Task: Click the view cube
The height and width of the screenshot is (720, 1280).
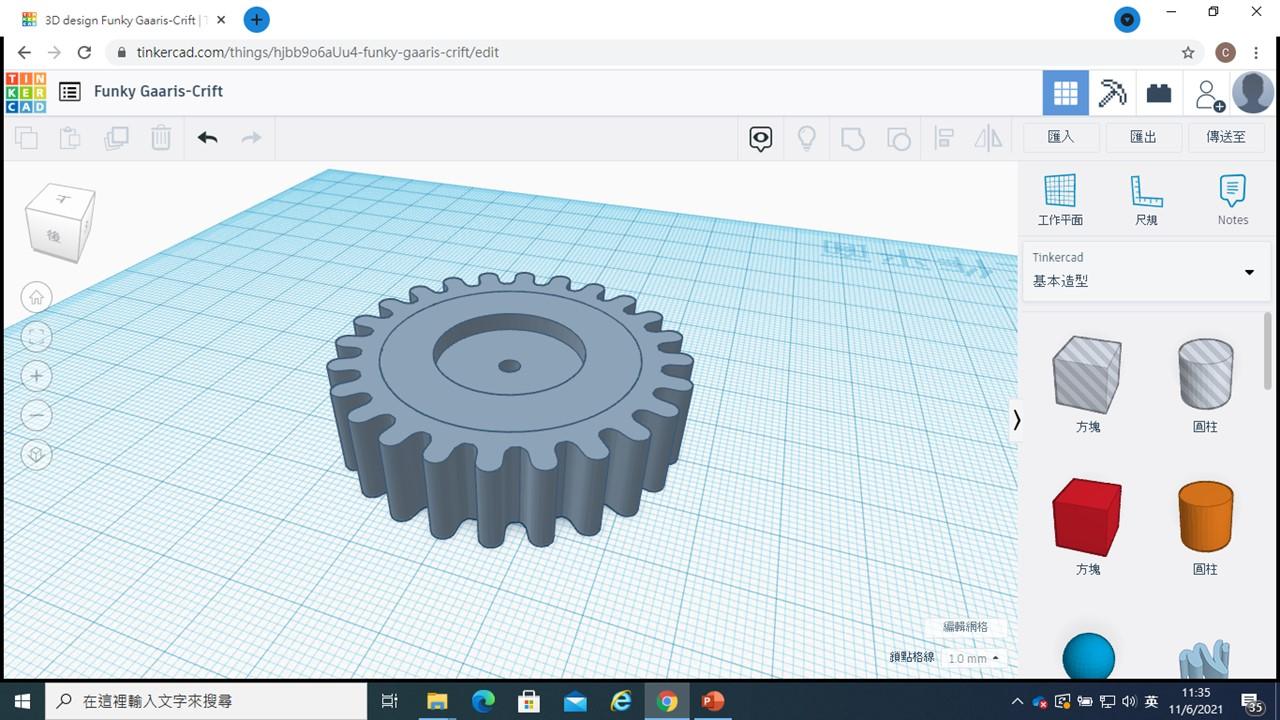Action: click(x=61, y=221)
